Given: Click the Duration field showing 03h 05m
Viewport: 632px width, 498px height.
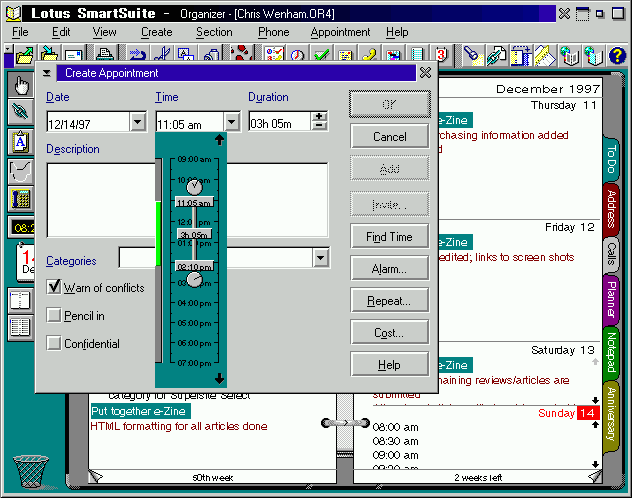Looking at the screenshot, I should (280, 121).
